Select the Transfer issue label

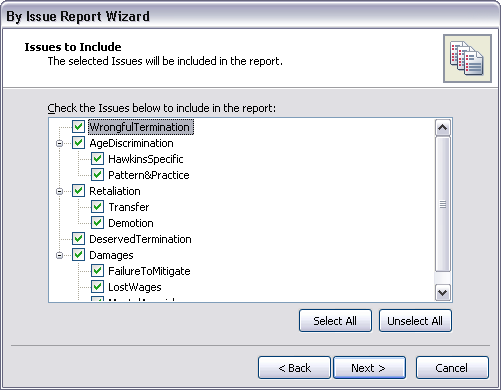pos(129,207)
